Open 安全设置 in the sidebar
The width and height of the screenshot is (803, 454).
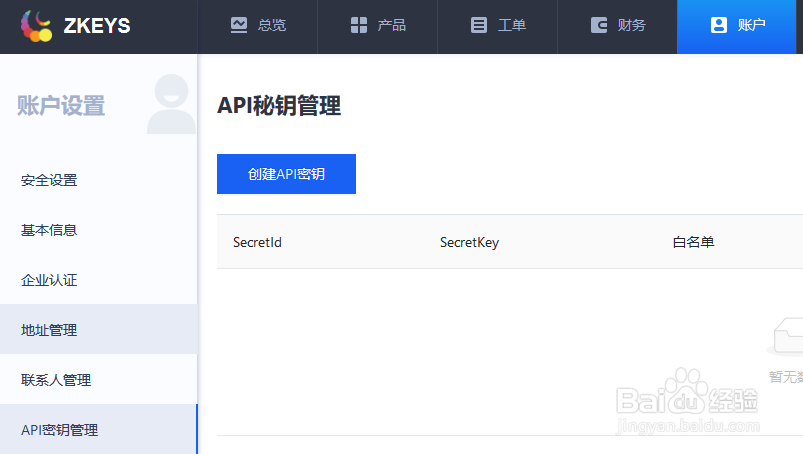98,180
